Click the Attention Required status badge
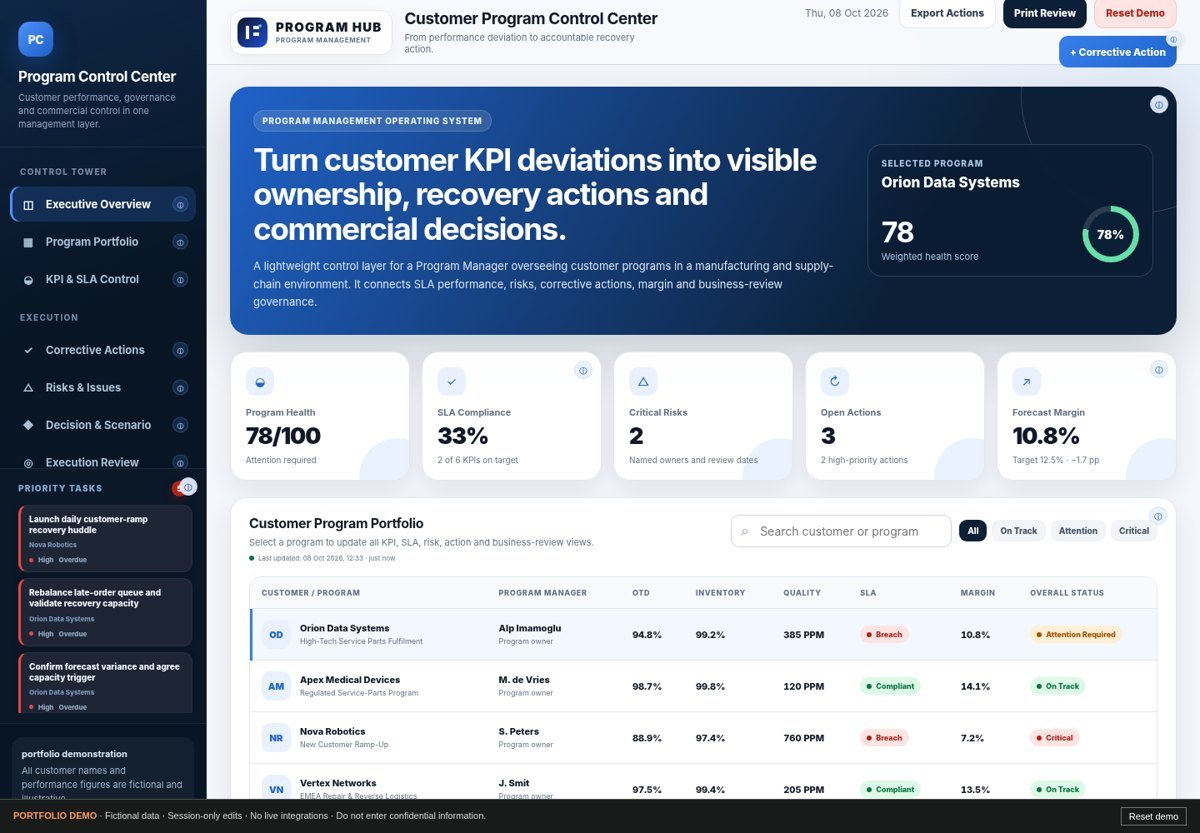Screen dimensions: 1200x833 point(1076,634)
